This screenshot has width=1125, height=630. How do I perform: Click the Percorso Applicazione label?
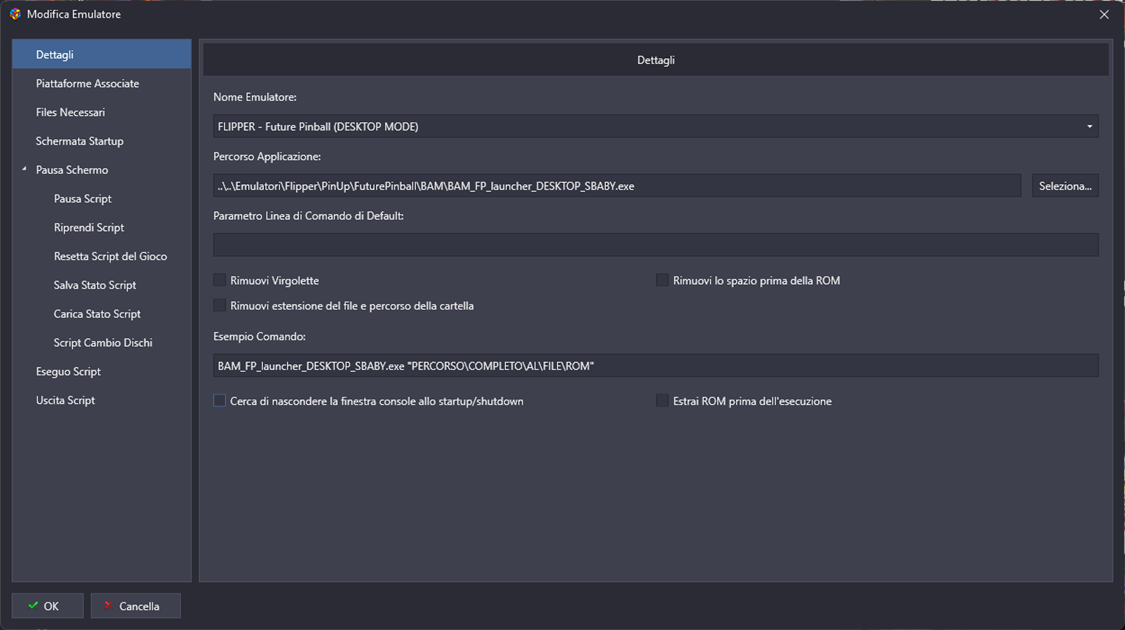(x=267, y=156)
